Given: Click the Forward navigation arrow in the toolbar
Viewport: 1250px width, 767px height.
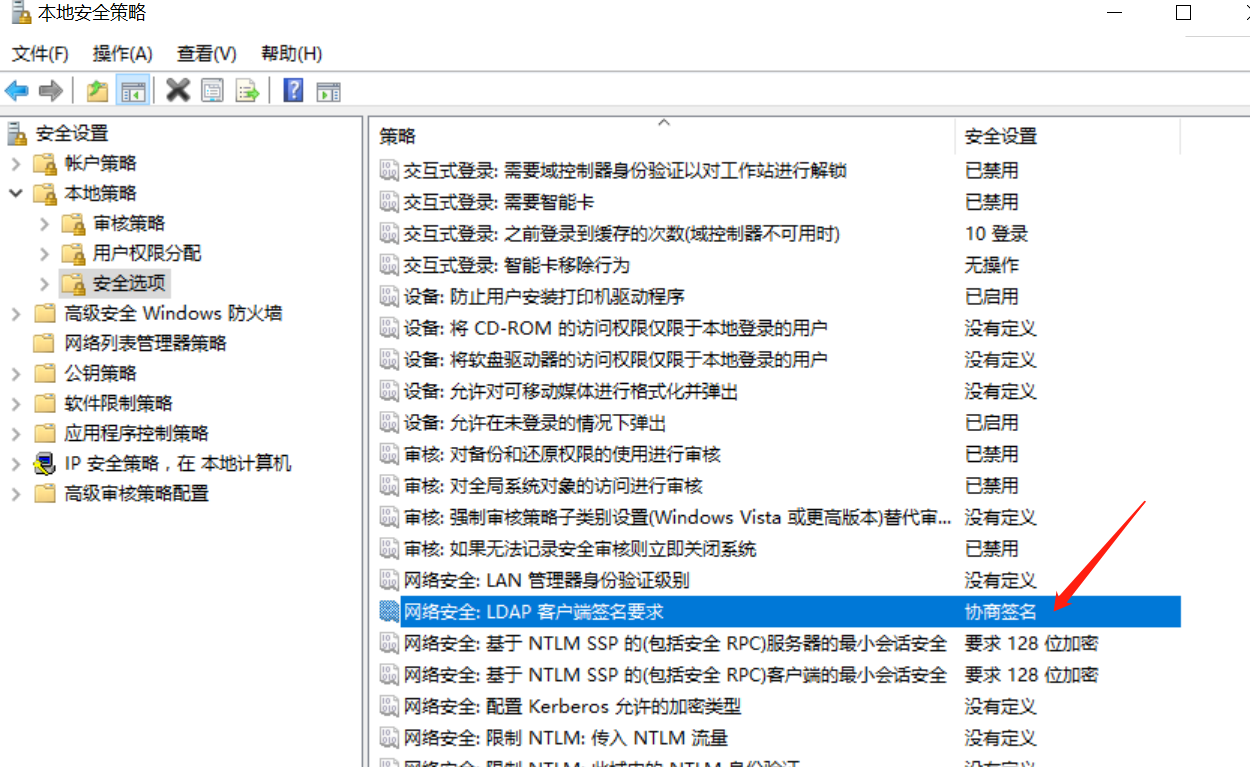Looking at the screenshot, I should point(52,90).
